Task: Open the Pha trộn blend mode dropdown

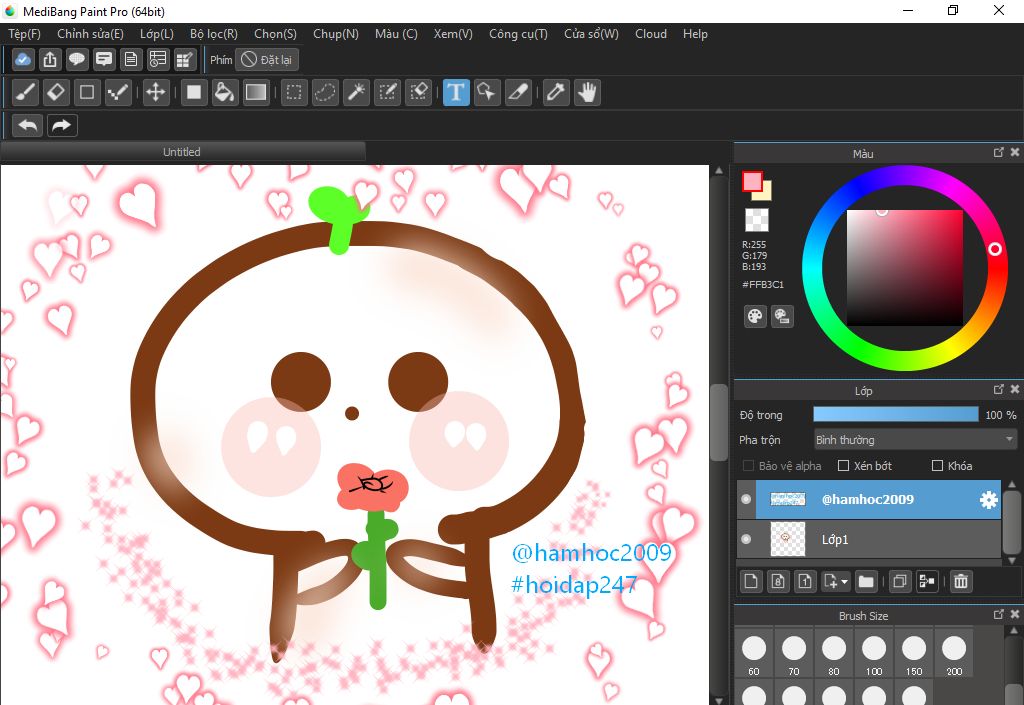Action: [914, 440]
